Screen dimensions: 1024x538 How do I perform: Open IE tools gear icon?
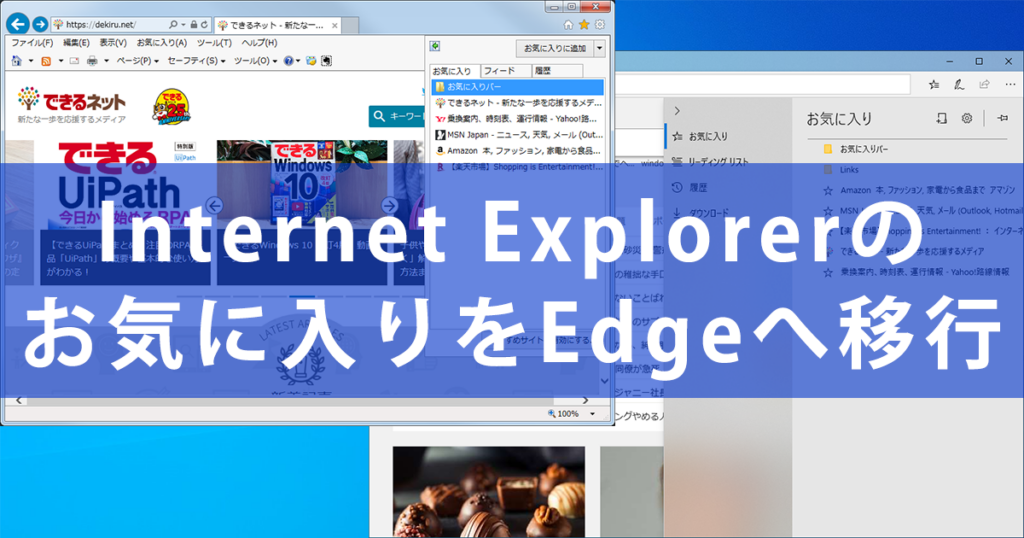tap(600, 25)
